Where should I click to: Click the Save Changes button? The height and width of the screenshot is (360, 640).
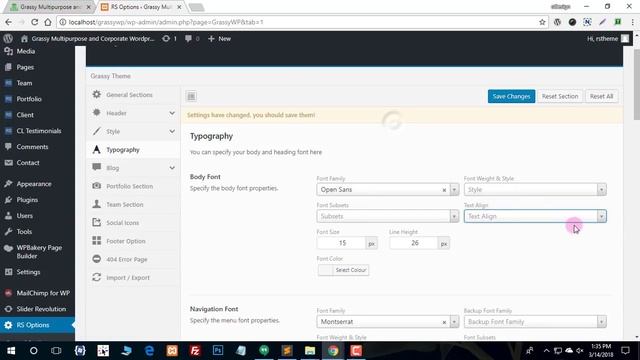pyautogui.click(x=511, y=96)
